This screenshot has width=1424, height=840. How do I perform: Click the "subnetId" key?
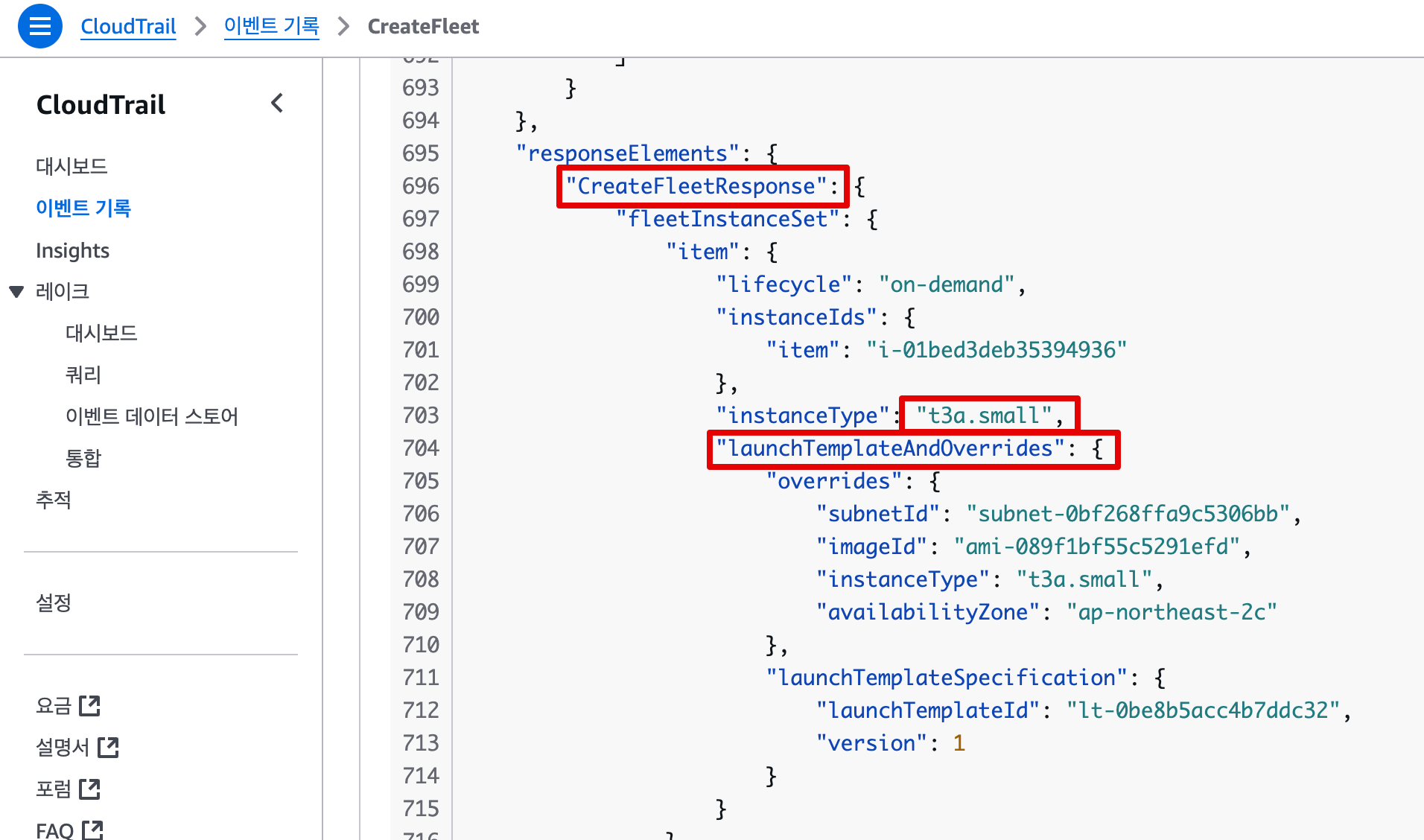(x=878, y=514)
